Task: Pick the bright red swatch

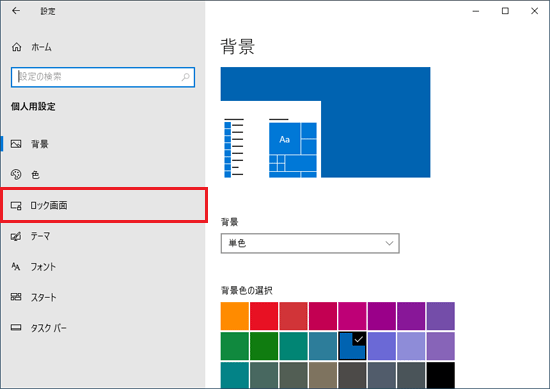Action: [x=264, y=316]
